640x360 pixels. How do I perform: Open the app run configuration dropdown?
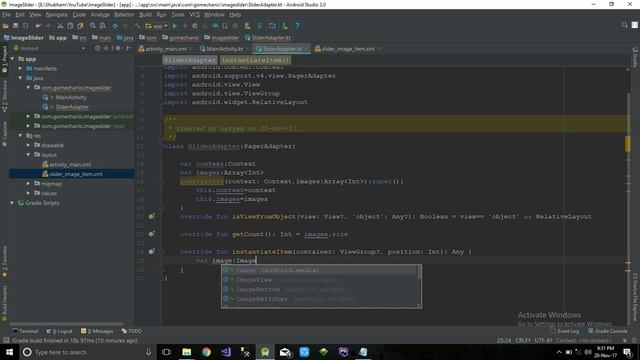point(156,26)
